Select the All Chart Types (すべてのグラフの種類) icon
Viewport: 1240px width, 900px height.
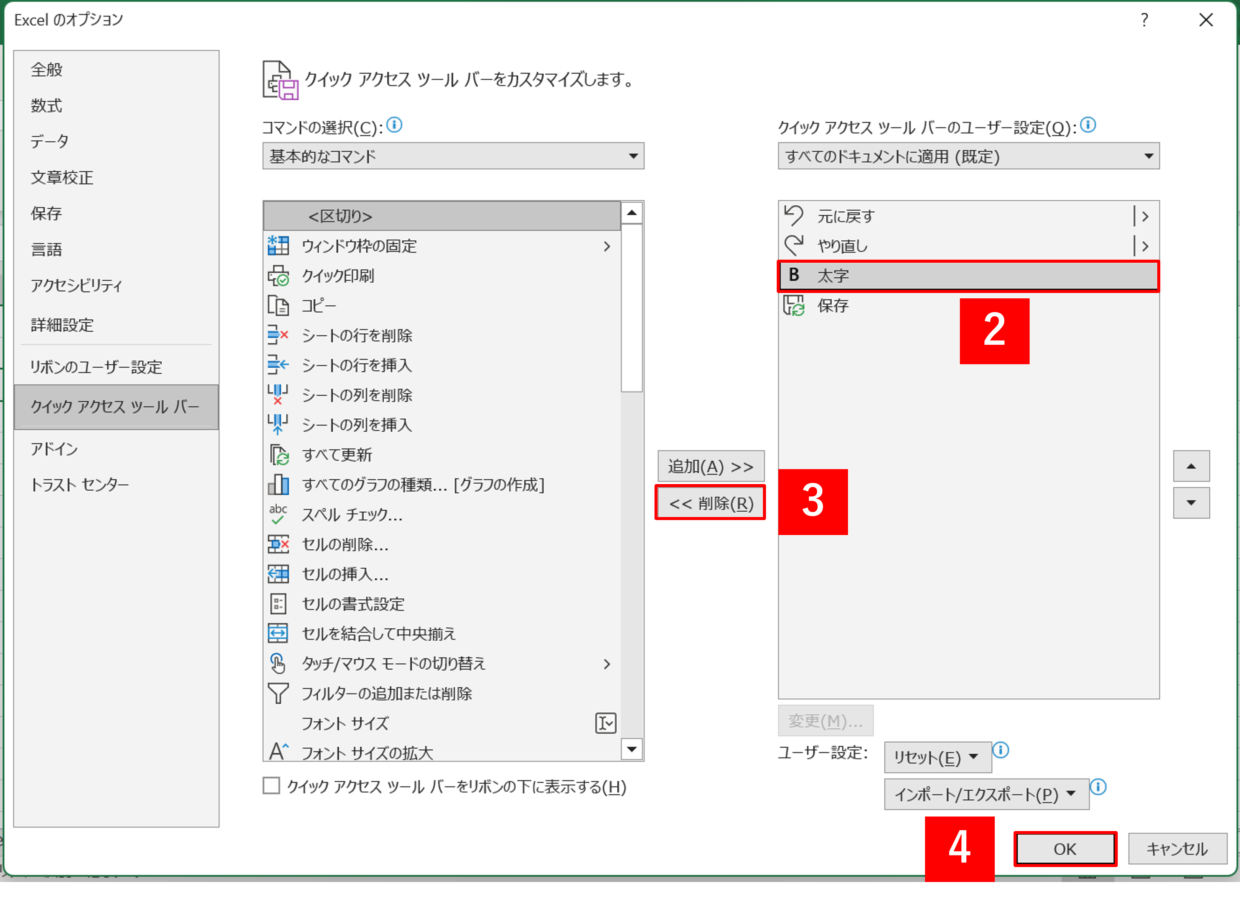[278, 485]
